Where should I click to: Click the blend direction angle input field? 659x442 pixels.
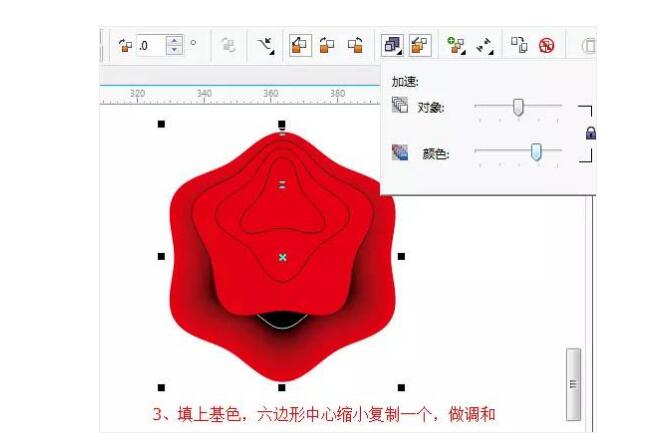pyautogui.click(x=151, y=45)
